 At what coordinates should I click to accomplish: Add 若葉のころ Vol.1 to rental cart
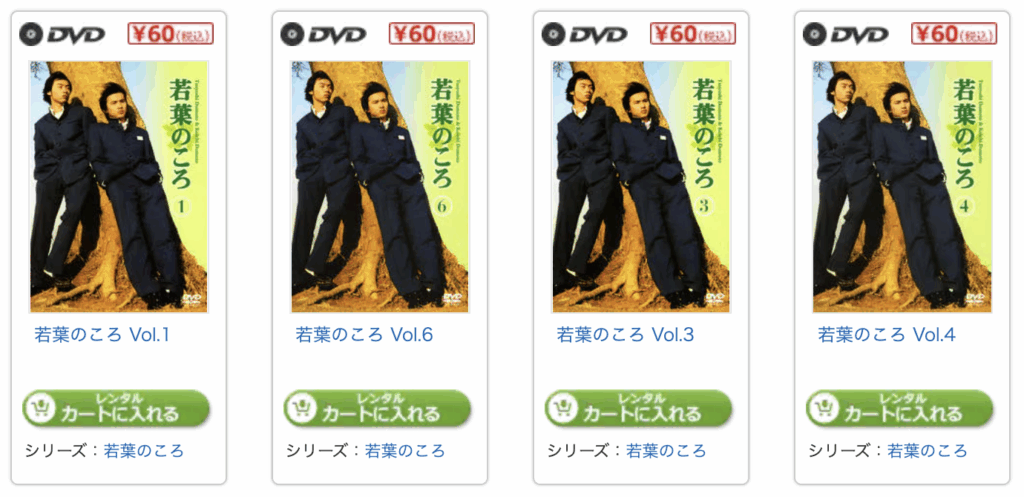[x=116, y=409]
